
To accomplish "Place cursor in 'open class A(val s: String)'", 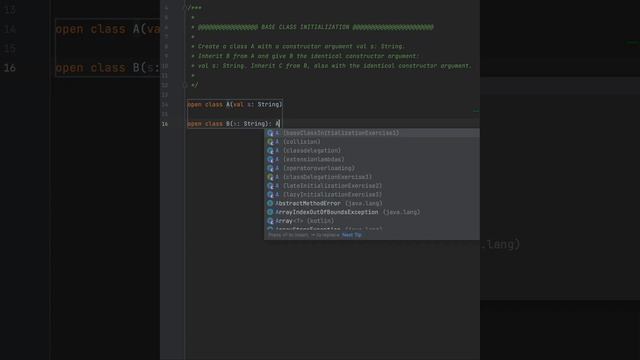I will (x=234, y=104).
